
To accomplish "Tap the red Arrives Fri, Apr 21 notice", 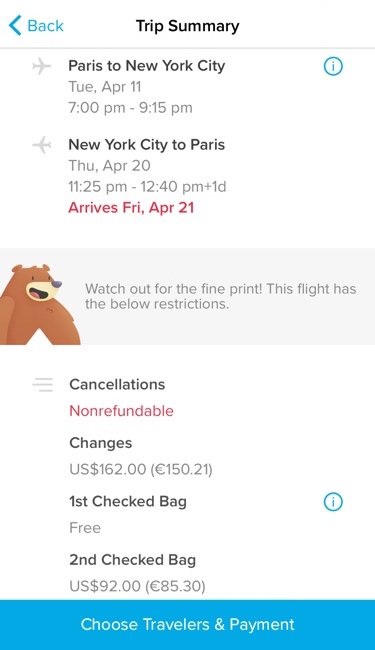I will [x=131, y=207].
